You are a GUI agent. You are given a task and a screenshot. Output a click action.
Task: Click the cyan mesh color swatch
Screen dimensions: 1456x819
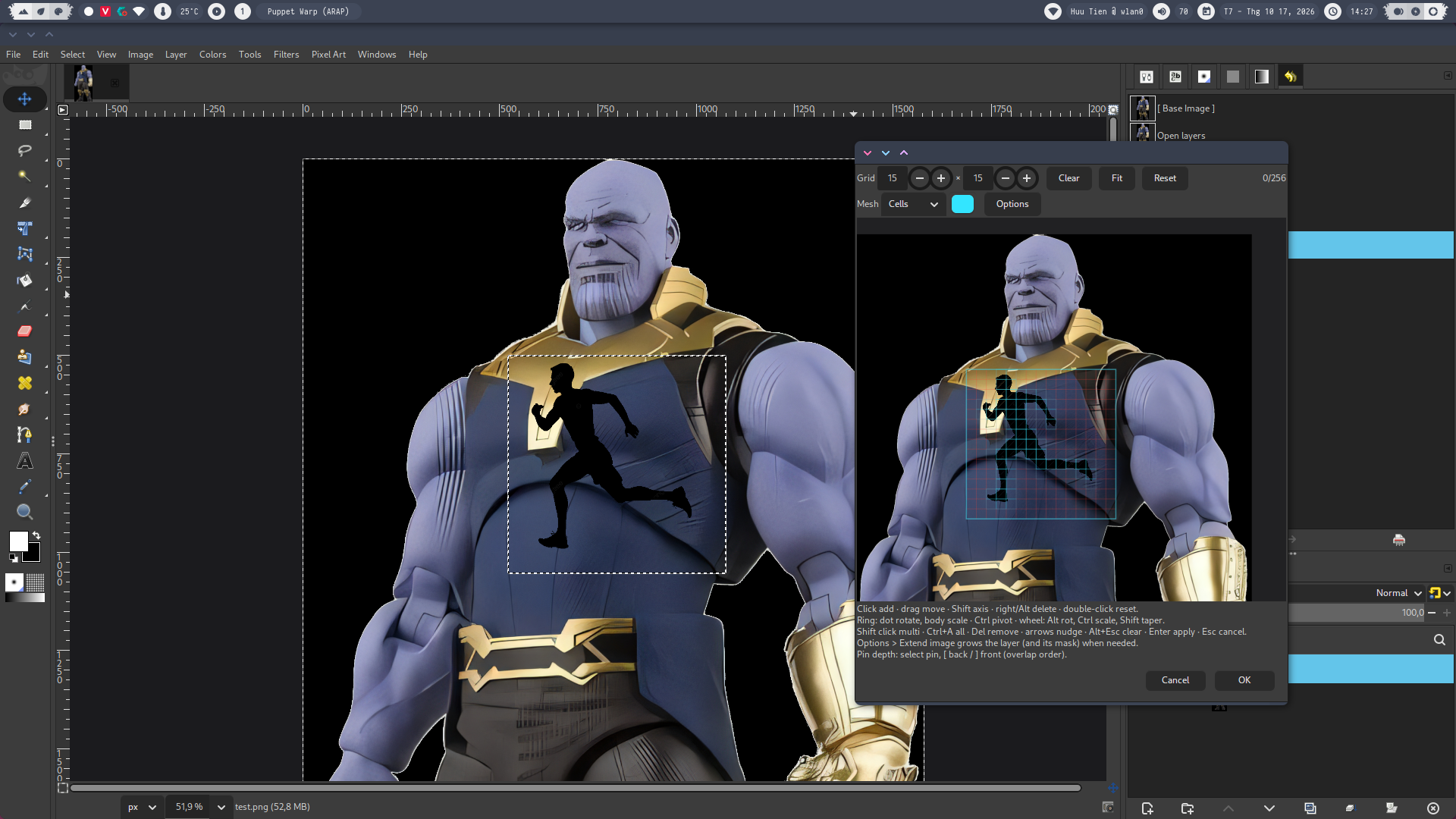pos(962,204)
